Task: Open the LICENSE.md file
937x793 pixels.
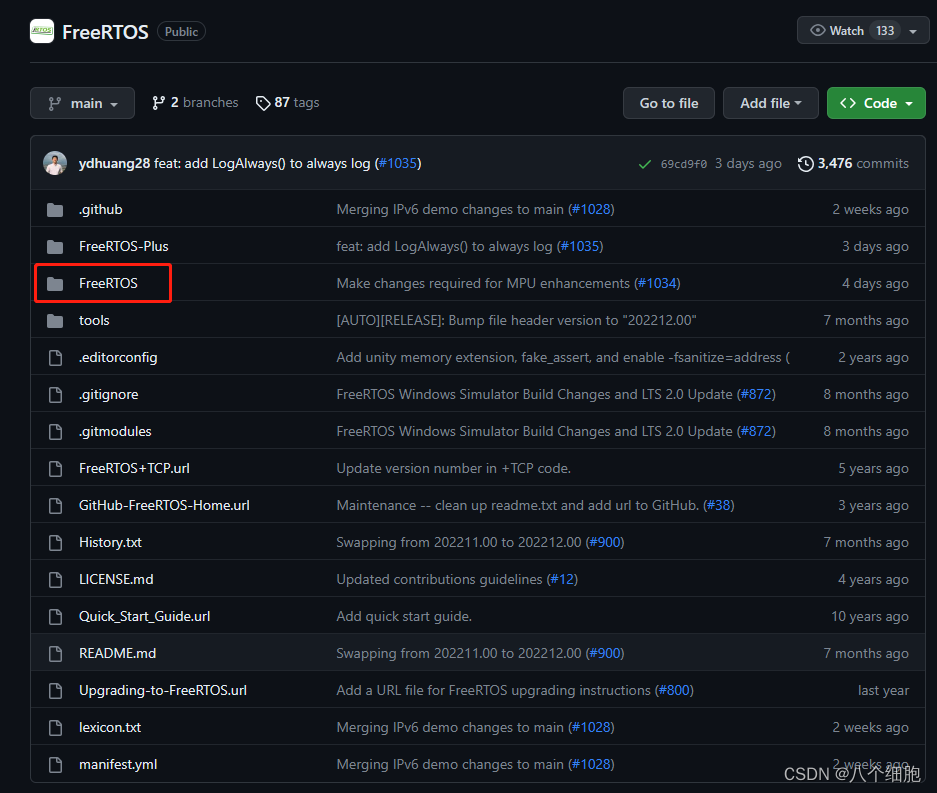Action: coord(116,580)
